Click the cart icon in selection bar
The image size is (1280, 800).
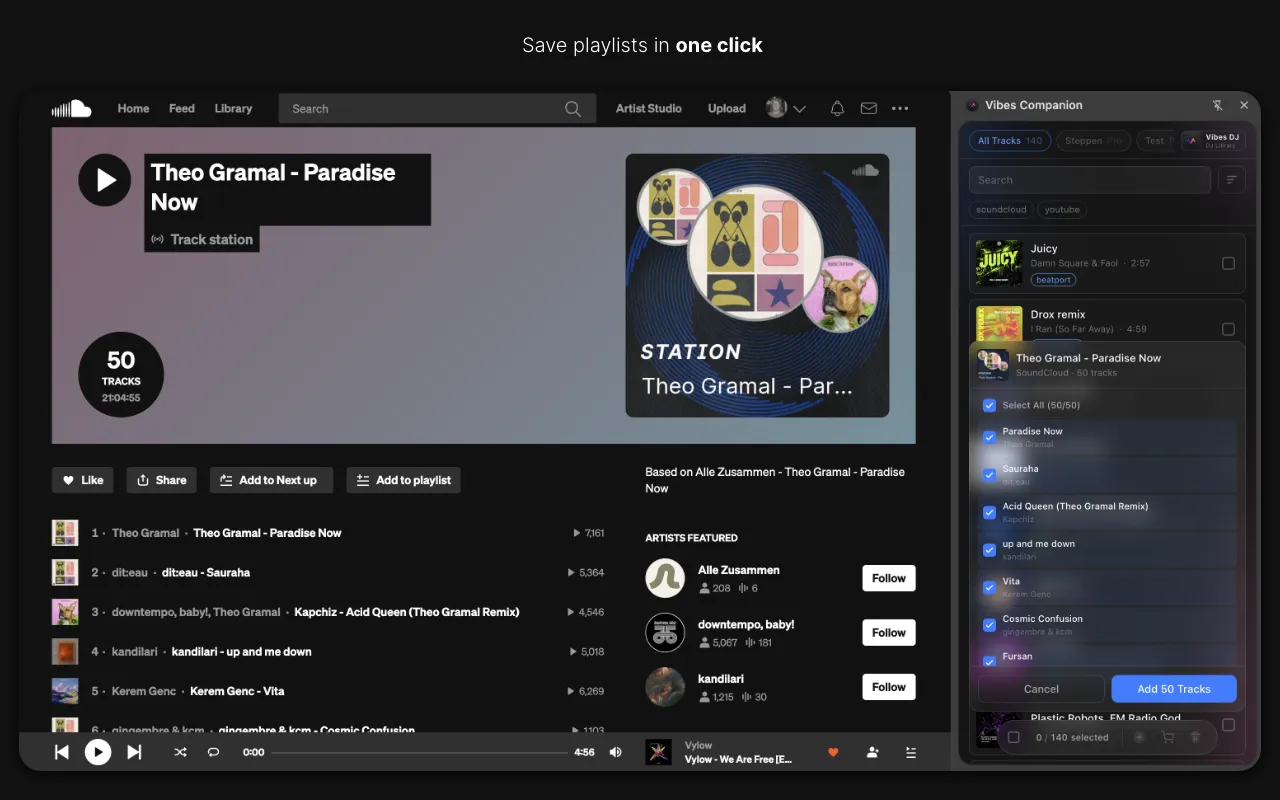1167,737
